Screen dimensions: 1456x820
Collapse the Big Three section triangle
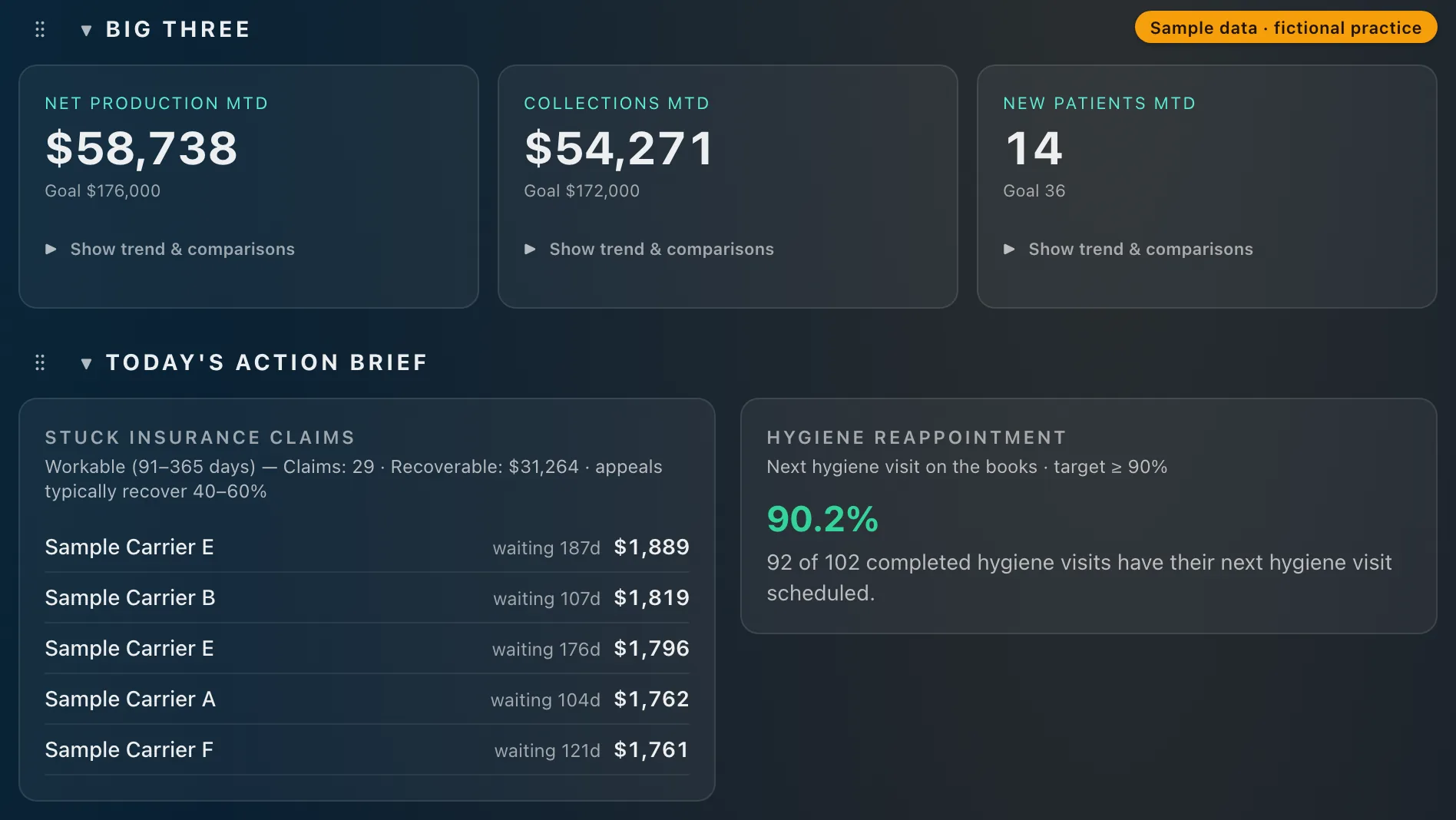tap(87, 30)
